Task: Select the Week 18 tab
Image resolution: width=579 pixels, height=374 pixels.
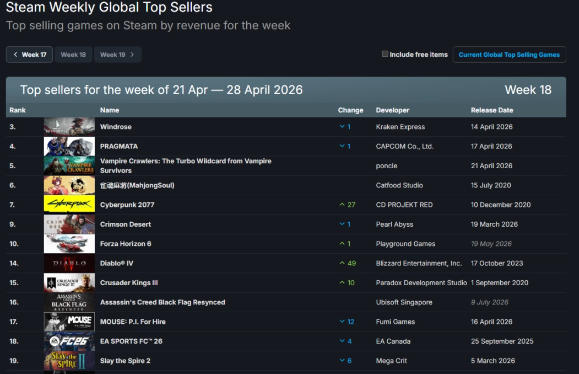Action: (x=73, y=55)
